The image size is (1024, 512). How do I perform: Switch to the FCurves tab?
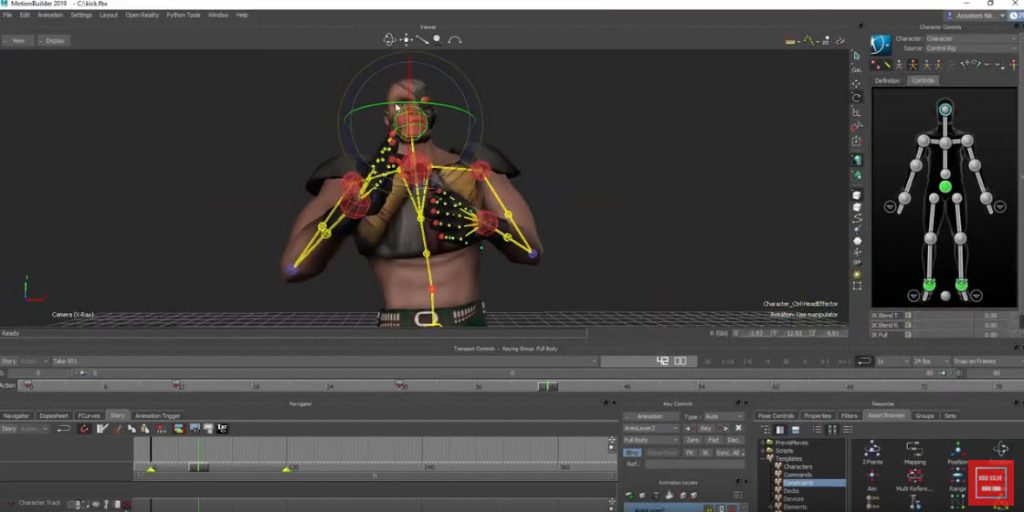[89, 415]
